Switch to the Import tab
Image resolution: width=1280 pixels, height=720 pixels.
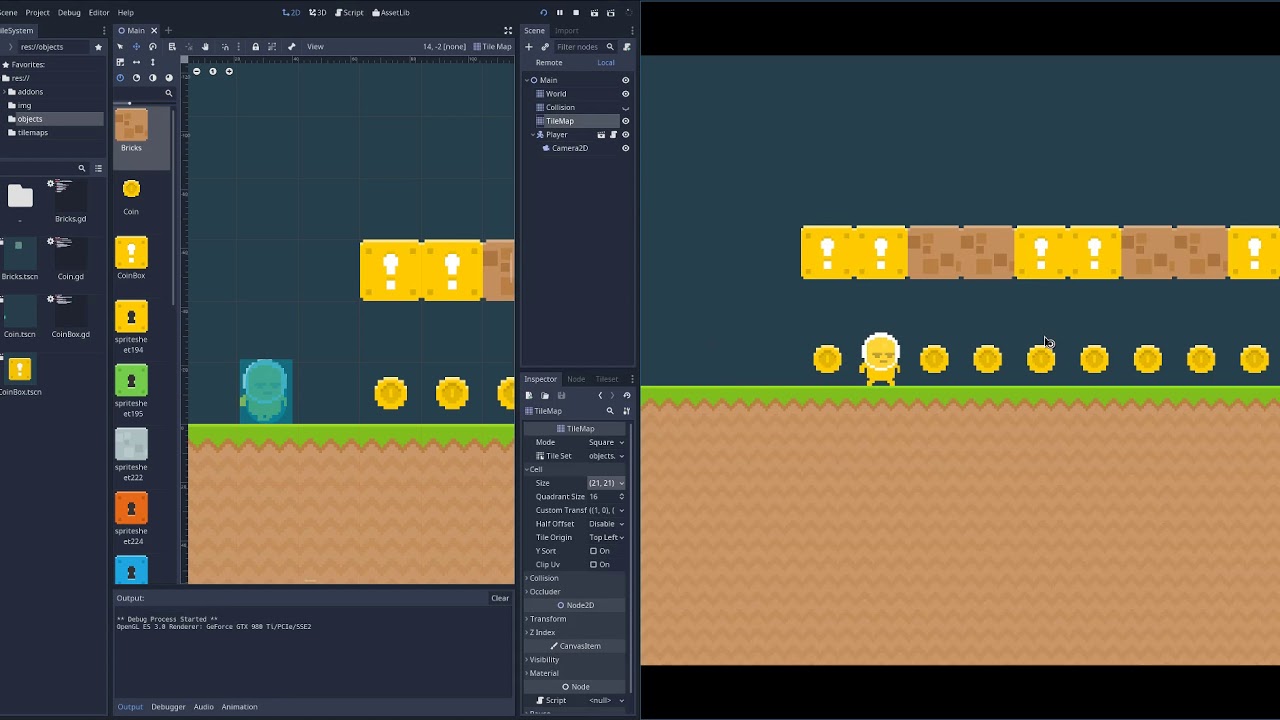tap(567, 31)
